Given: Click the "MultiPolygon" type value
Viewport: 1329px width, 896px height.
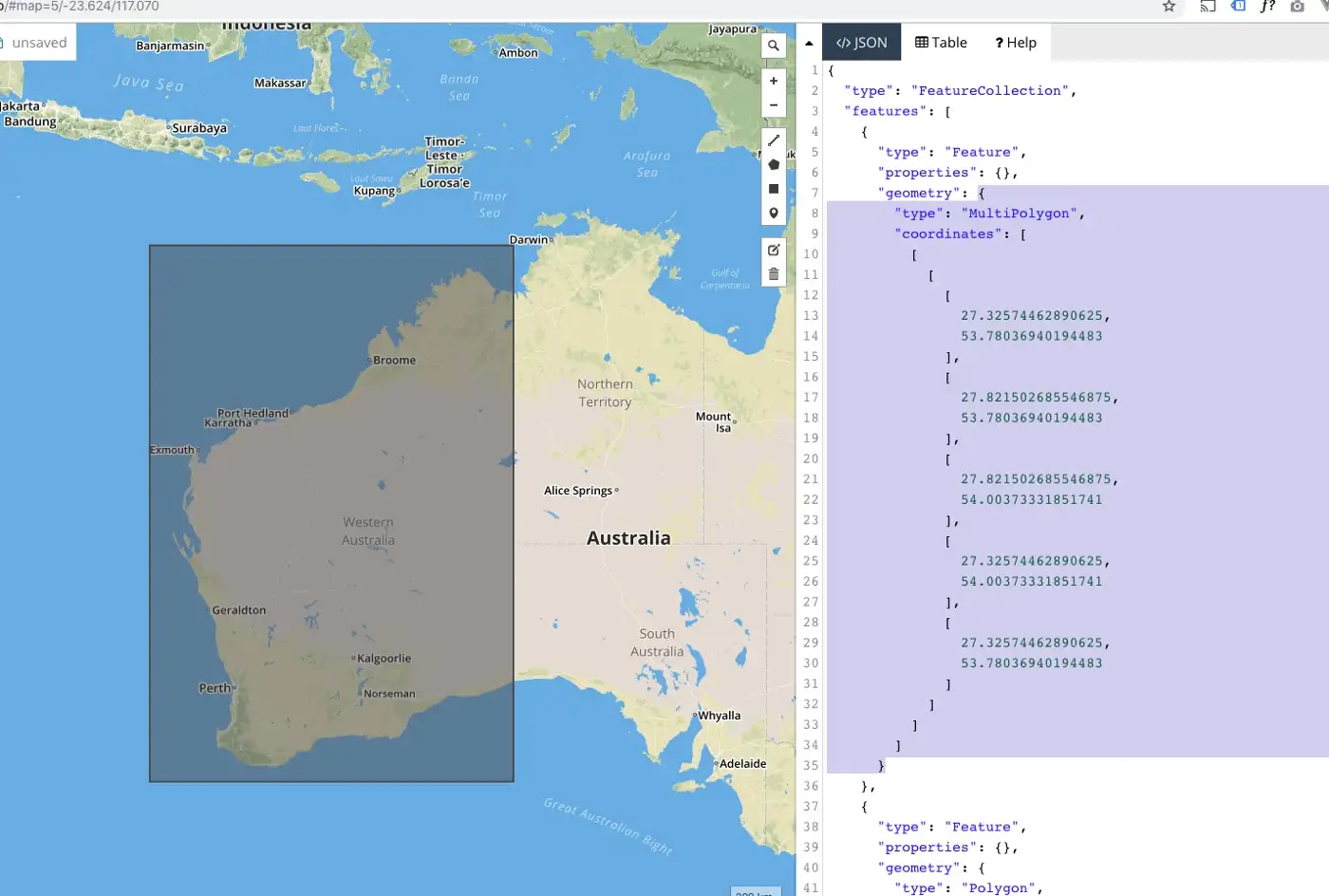Looking at the screenshot, I should click(x=1020, y=214).
